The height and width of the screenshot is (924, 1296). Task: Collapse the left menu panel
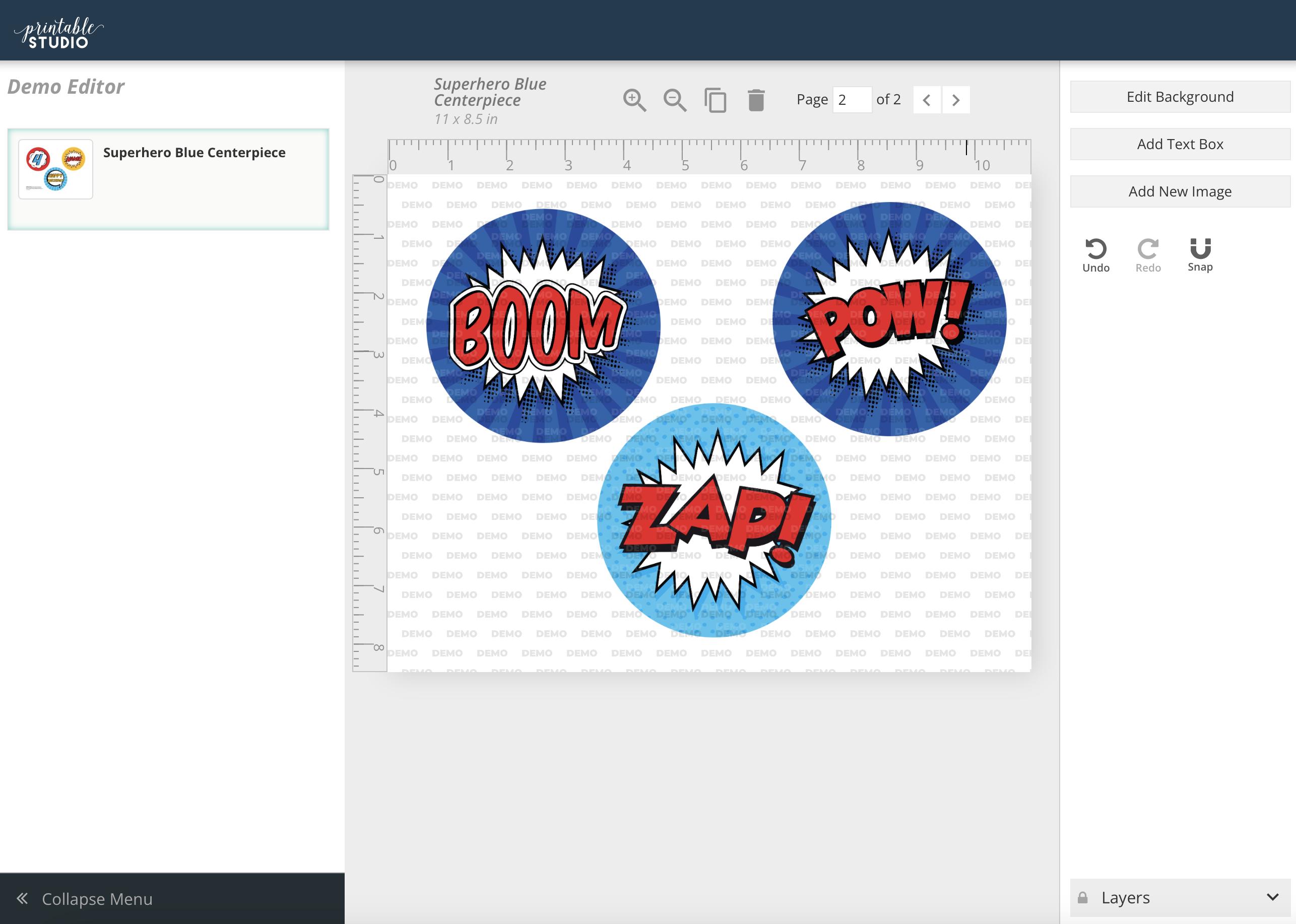pos(85,898)
